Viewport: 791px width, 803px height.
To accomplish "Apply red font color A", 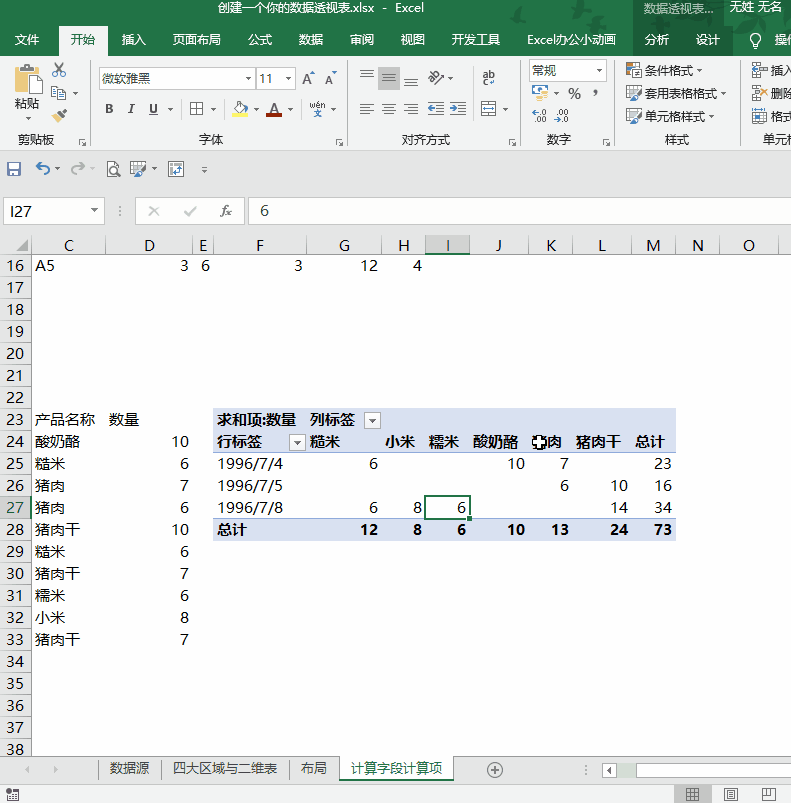I will click(x=274, y=109).
